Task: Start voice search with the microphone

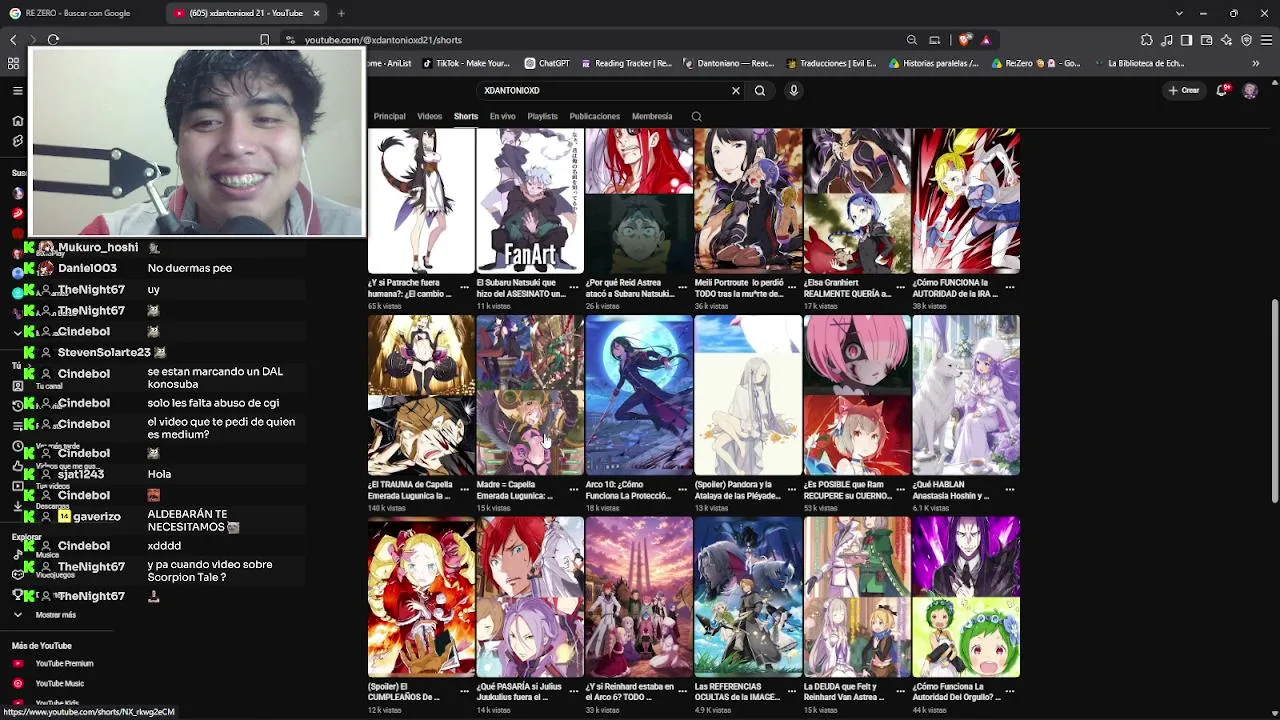Action: click(x=794, y=90)
